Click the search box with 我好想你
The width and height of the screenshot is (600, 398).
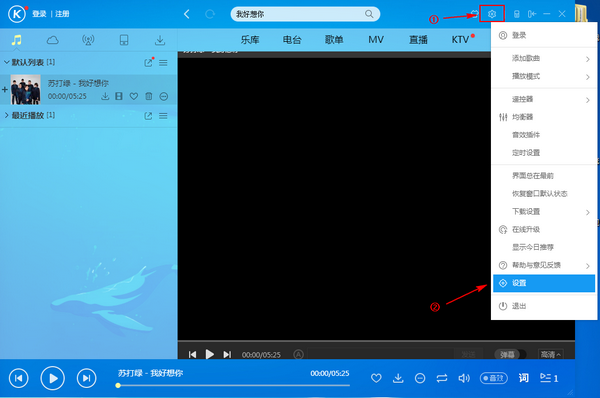click(305, 14)
